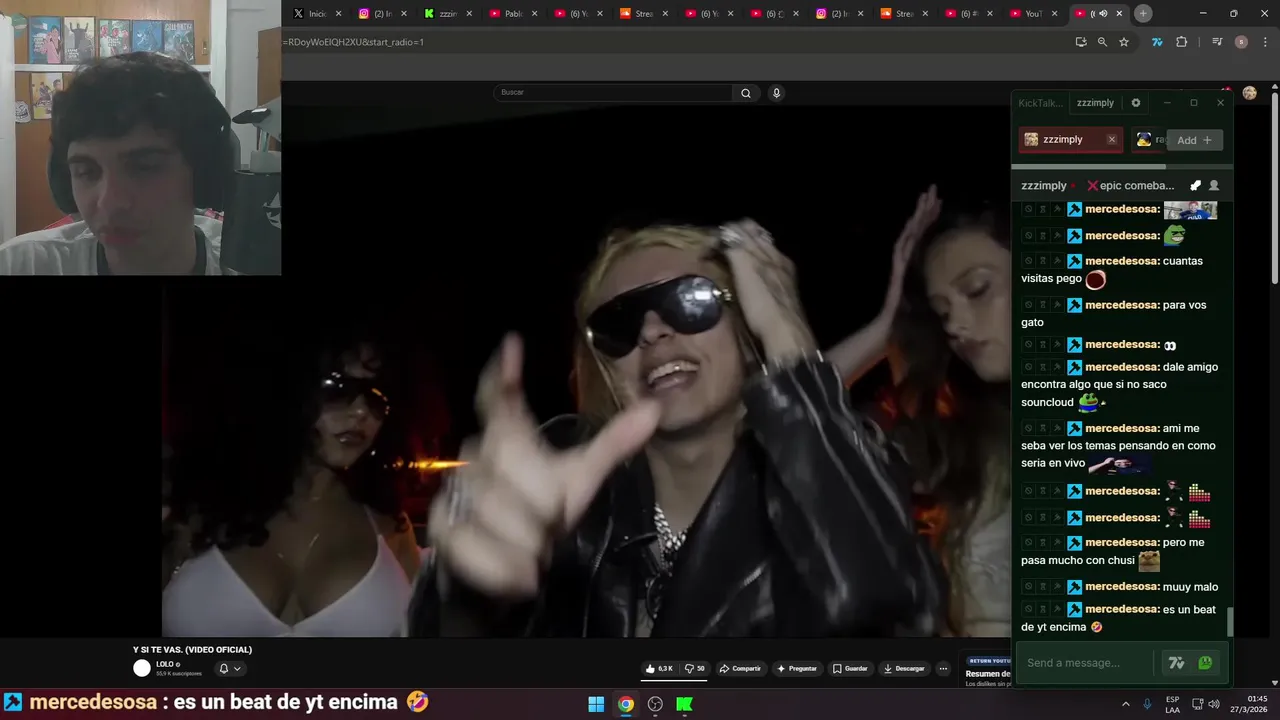Image resolution: width=1280 pixels, height=720 pixels.
Task: Open the notification bell dropdown for LOLO
Action: tap(230, 668)
